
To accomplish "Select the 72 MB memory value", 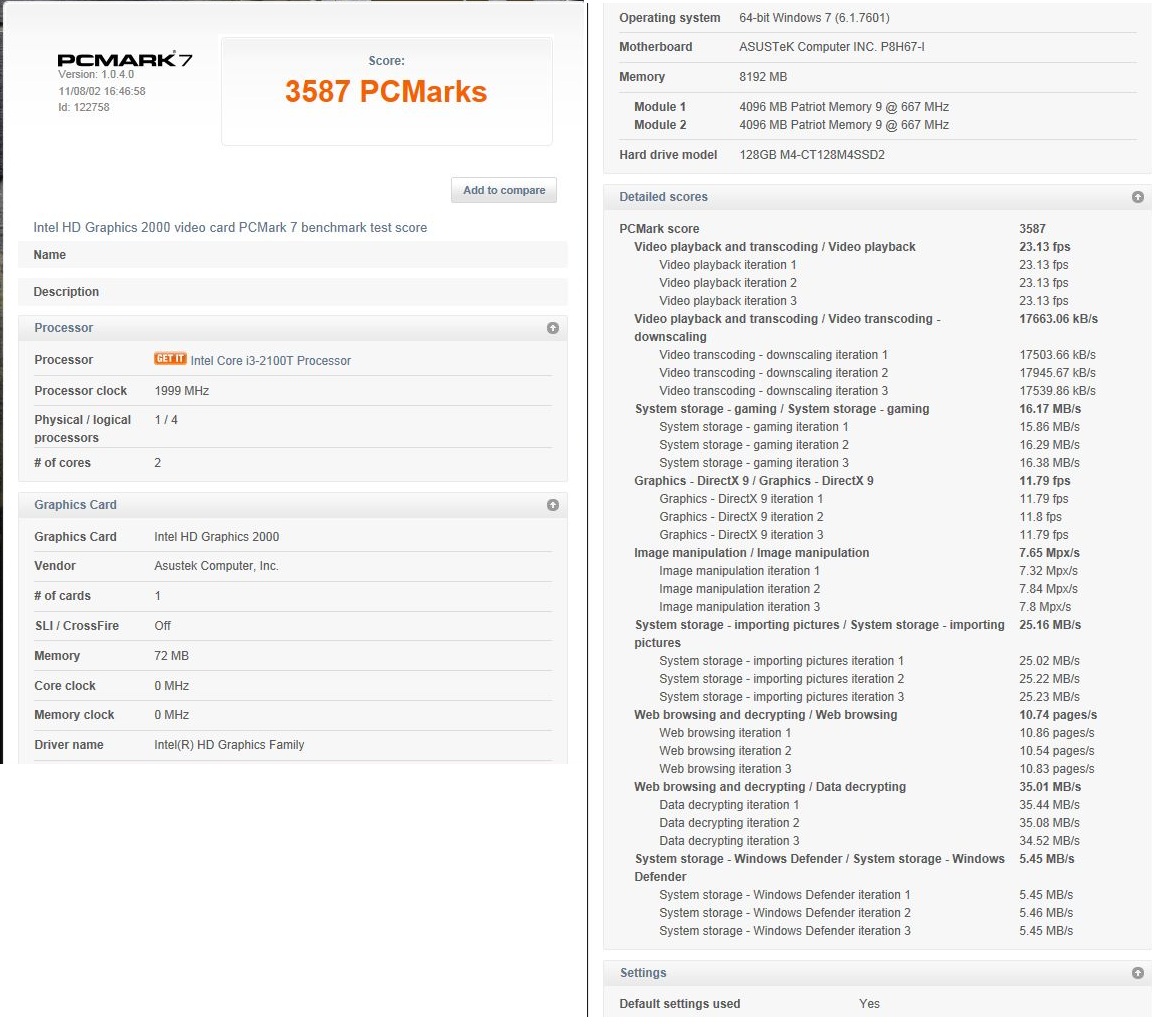I will point(171,656).
